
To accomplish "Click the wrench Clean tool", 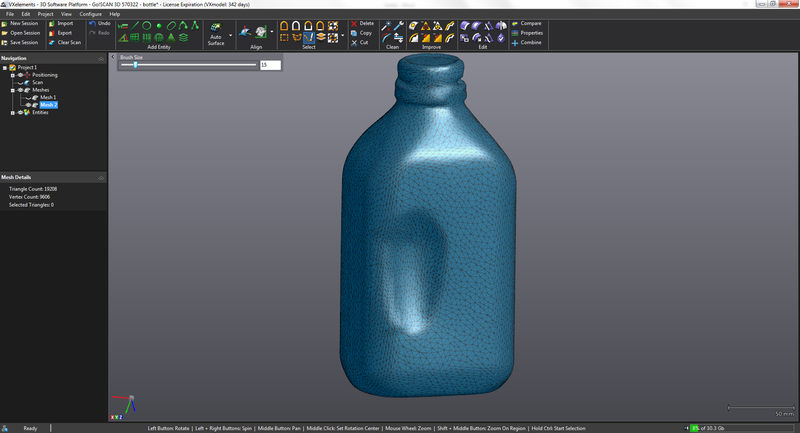I will 399,26.
